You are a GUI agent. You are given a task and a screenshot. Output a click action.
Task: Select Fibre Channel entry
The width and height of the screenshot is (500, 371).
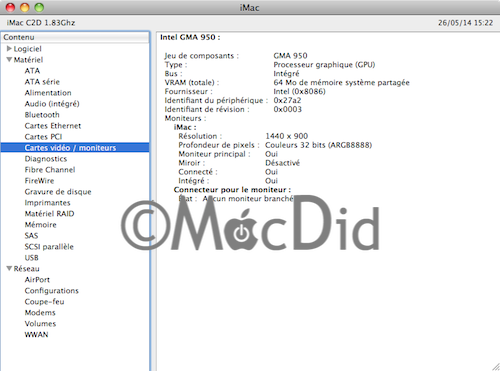click(50, 170)
